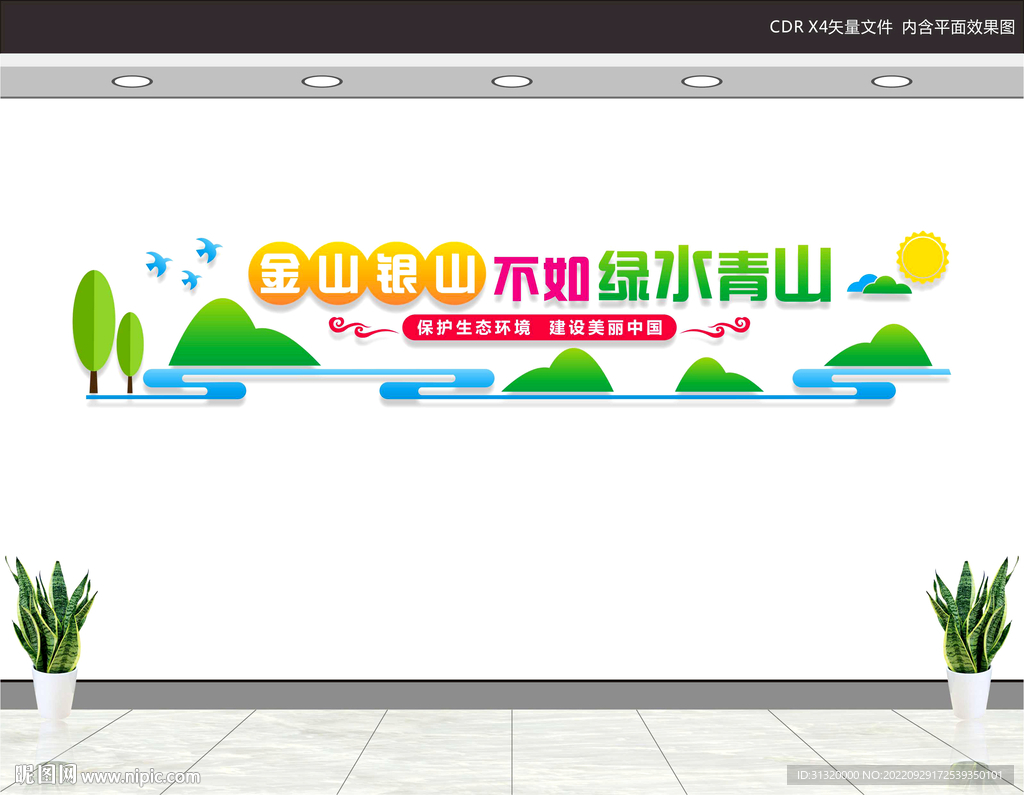Click the yellow sun graphic
Image resolution: width=1024 pixels, height=795 pixels.
tap(922, 257)
